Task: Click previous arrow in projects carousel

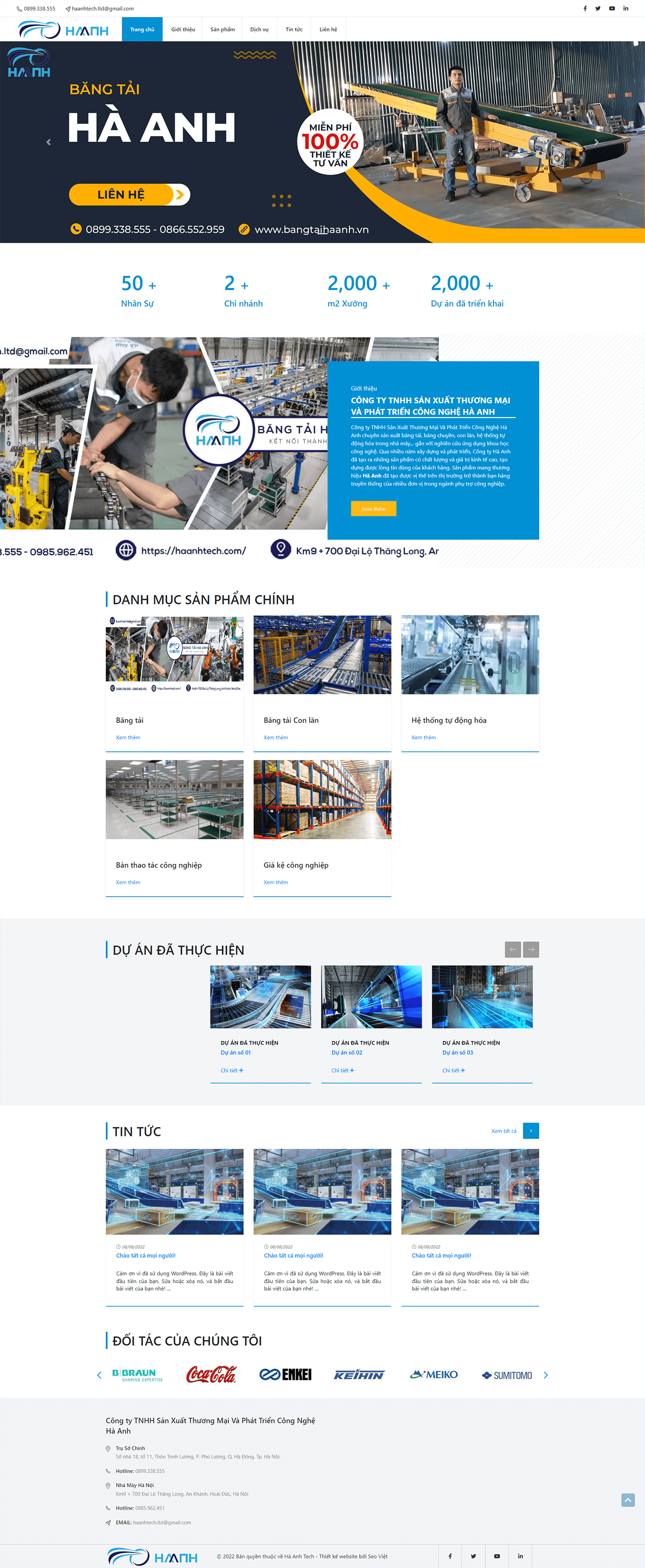Action: [x=512, y=950]
